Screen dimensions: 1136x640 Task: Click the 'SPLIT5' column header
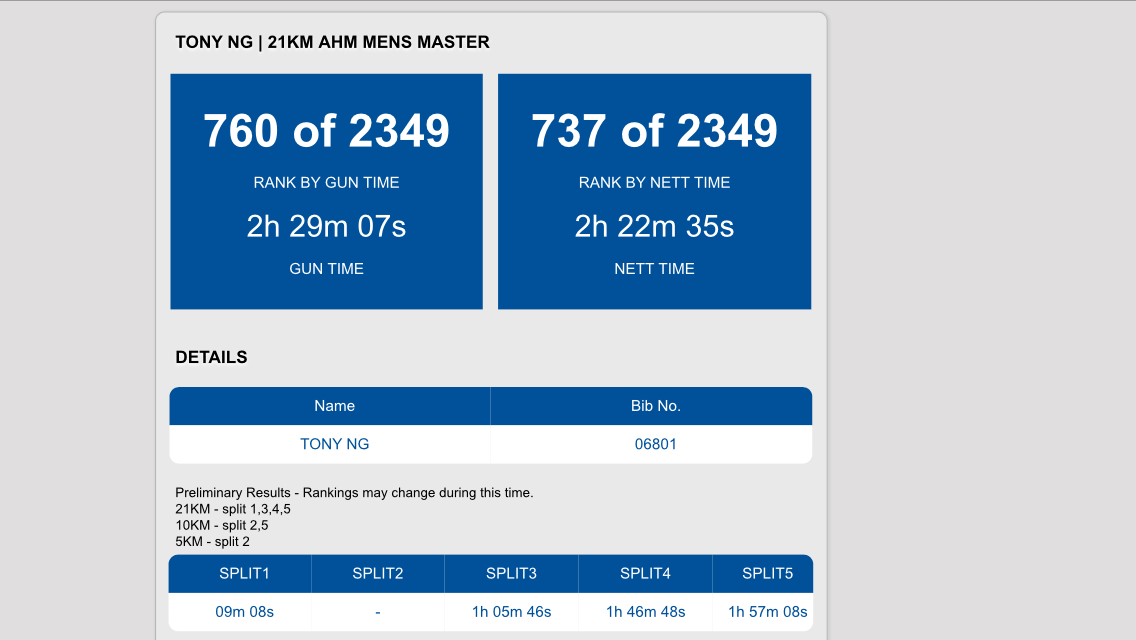(763, 574)
